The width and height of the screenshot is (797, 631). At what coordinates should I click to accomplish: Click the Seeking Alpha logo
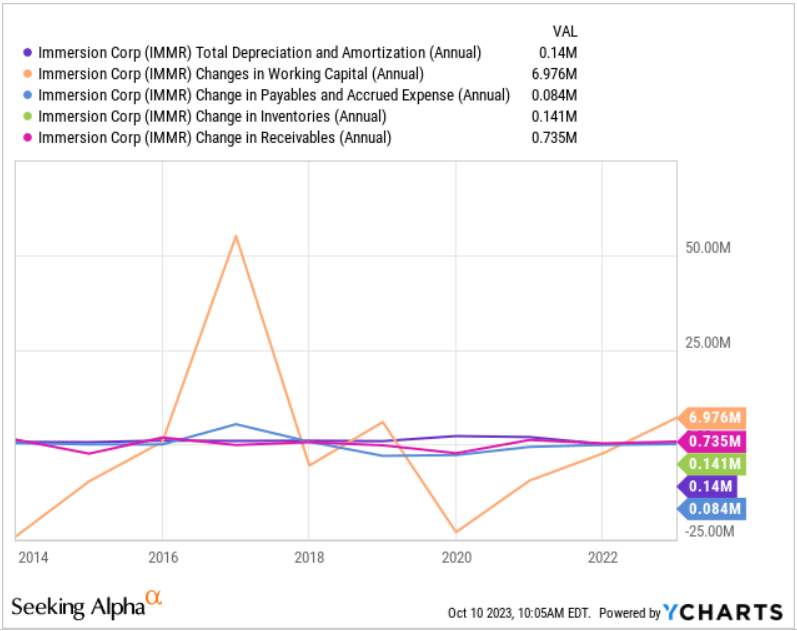click(x=86, y=604)
